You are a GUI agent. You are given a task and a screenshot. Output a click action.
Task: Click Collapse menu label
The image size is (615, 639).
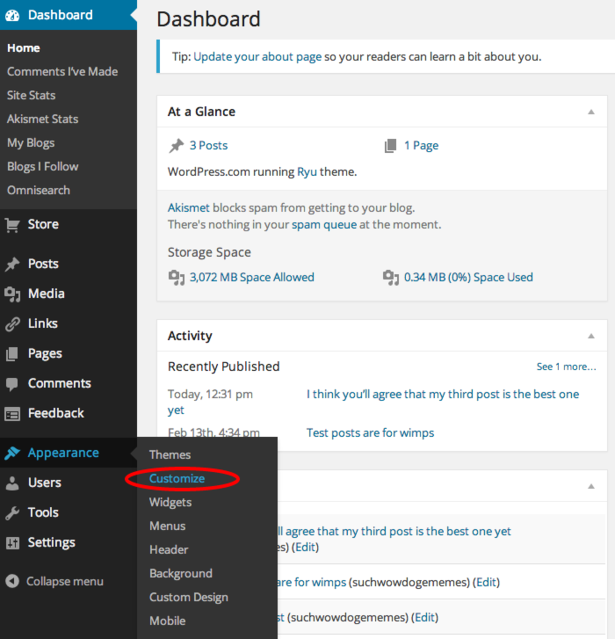pos(65,582)
